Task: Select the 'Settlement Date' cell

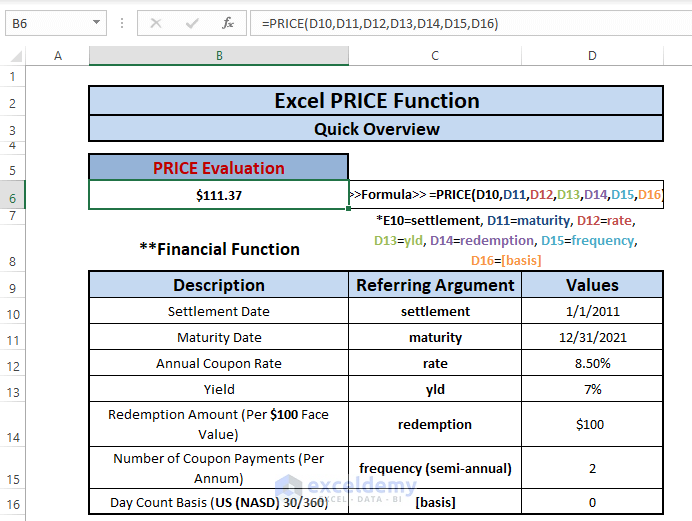Action: (219, 311)
